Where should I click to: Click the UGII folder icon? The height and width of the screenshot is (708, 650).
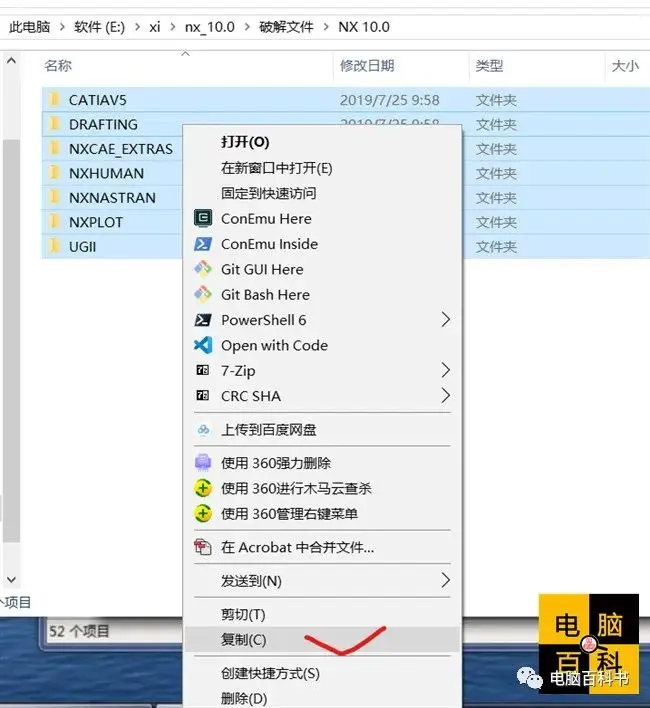click(55, 245)
